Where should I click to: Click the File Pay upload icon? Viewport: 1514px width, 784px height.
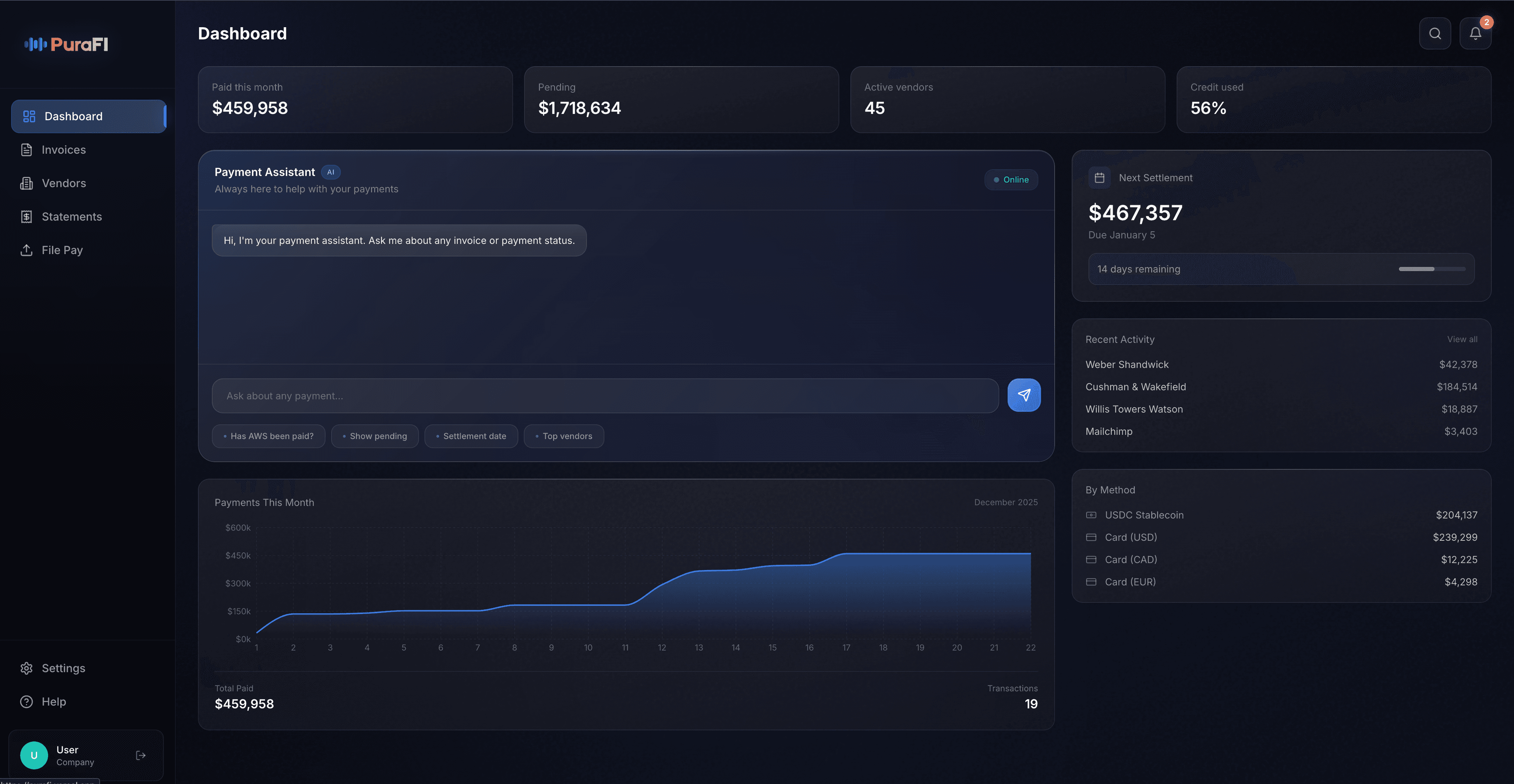[x=27, y=250]
